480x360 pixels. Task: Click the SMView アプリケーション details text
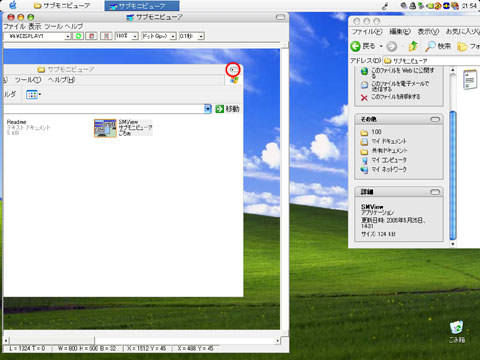377,210
